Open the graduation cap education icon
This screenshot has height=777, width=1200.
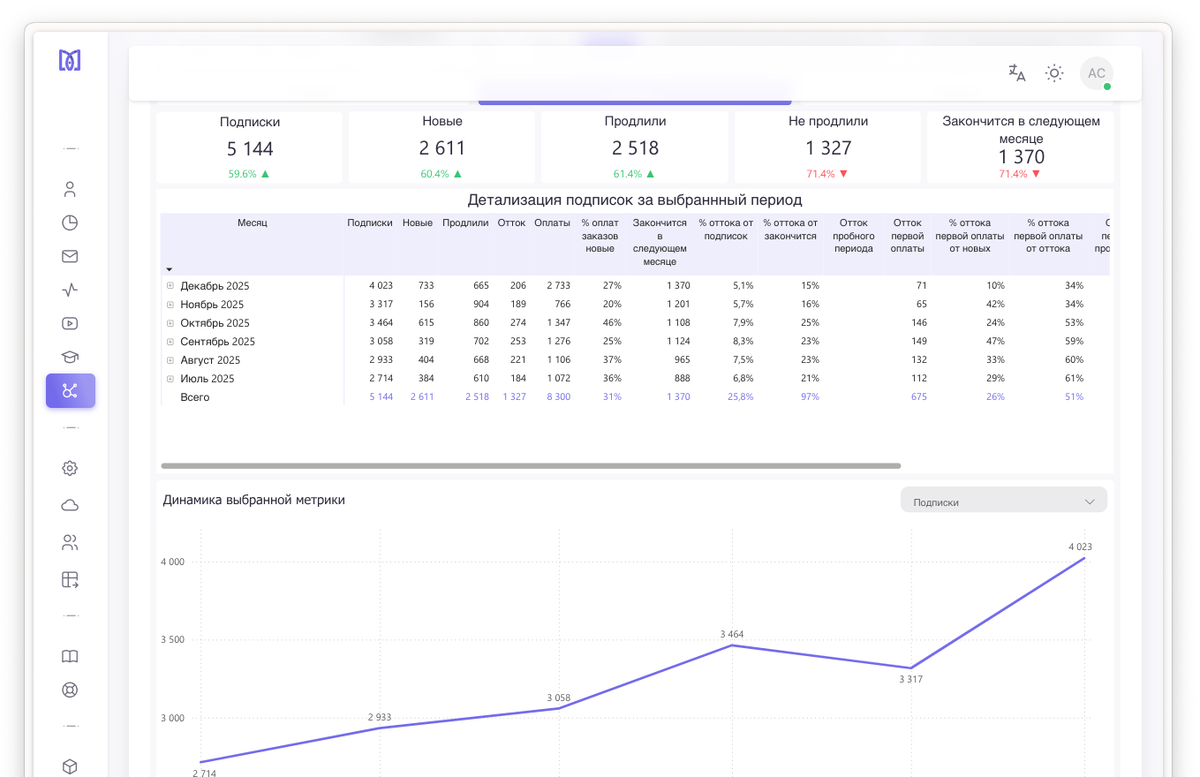(x=70, y=357)
